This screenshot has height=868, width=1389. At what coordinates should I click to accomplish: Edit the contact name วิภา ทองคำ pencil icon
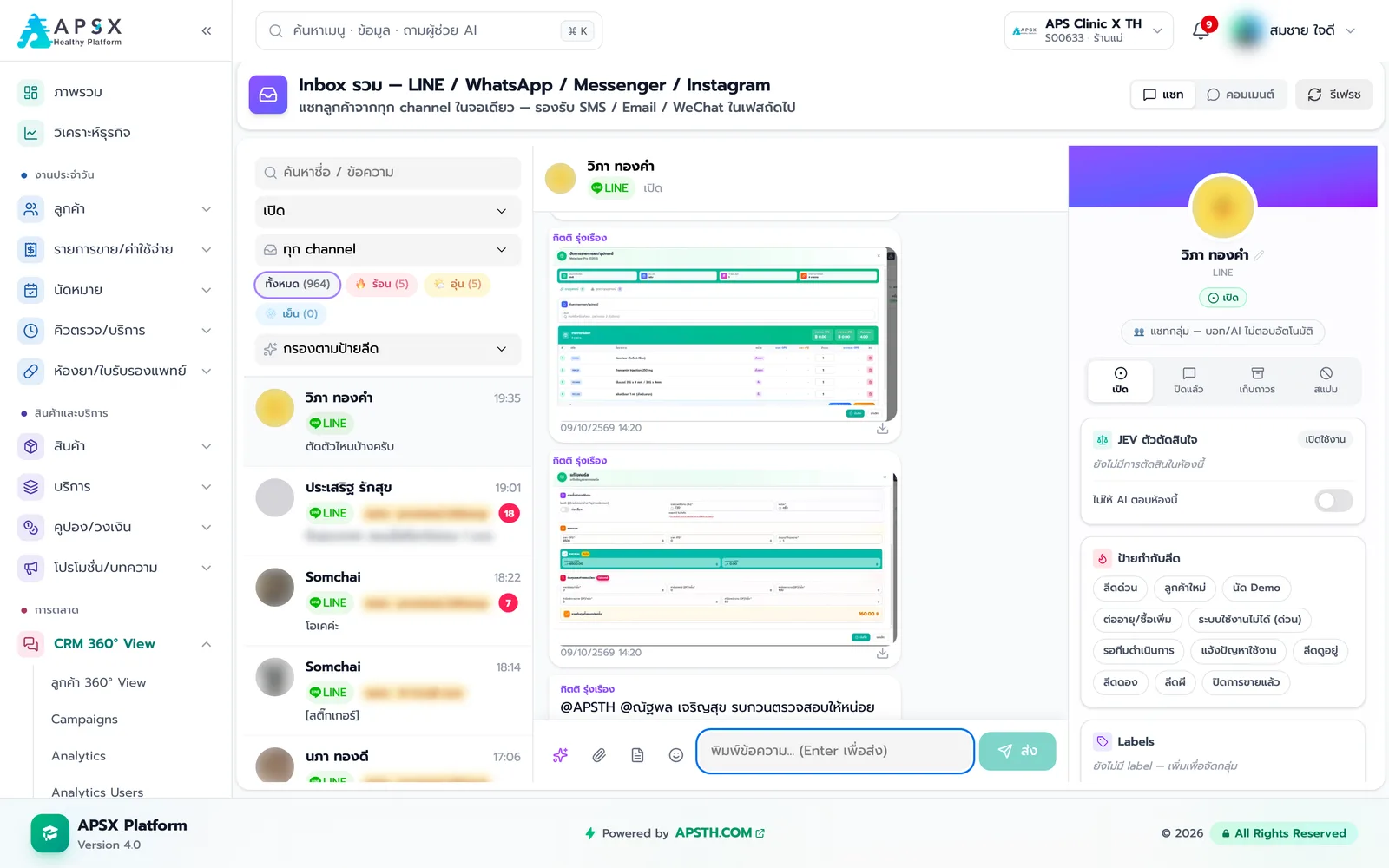click(x=1259, y=255)
